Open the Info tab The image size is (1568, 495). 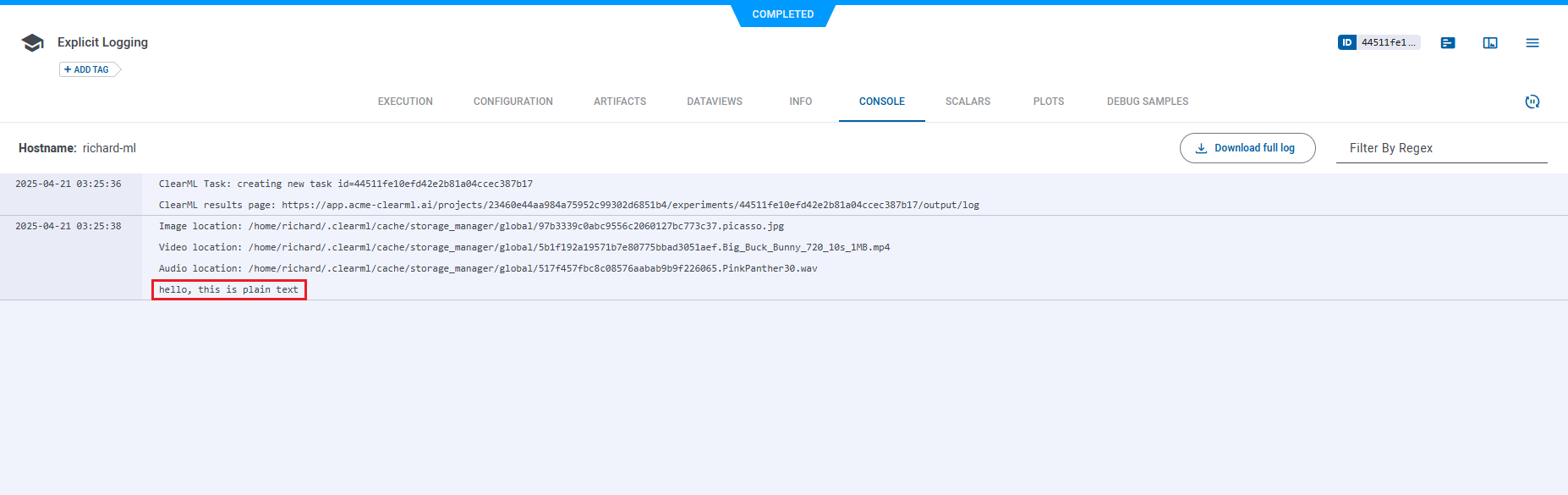tap(800, 102)
